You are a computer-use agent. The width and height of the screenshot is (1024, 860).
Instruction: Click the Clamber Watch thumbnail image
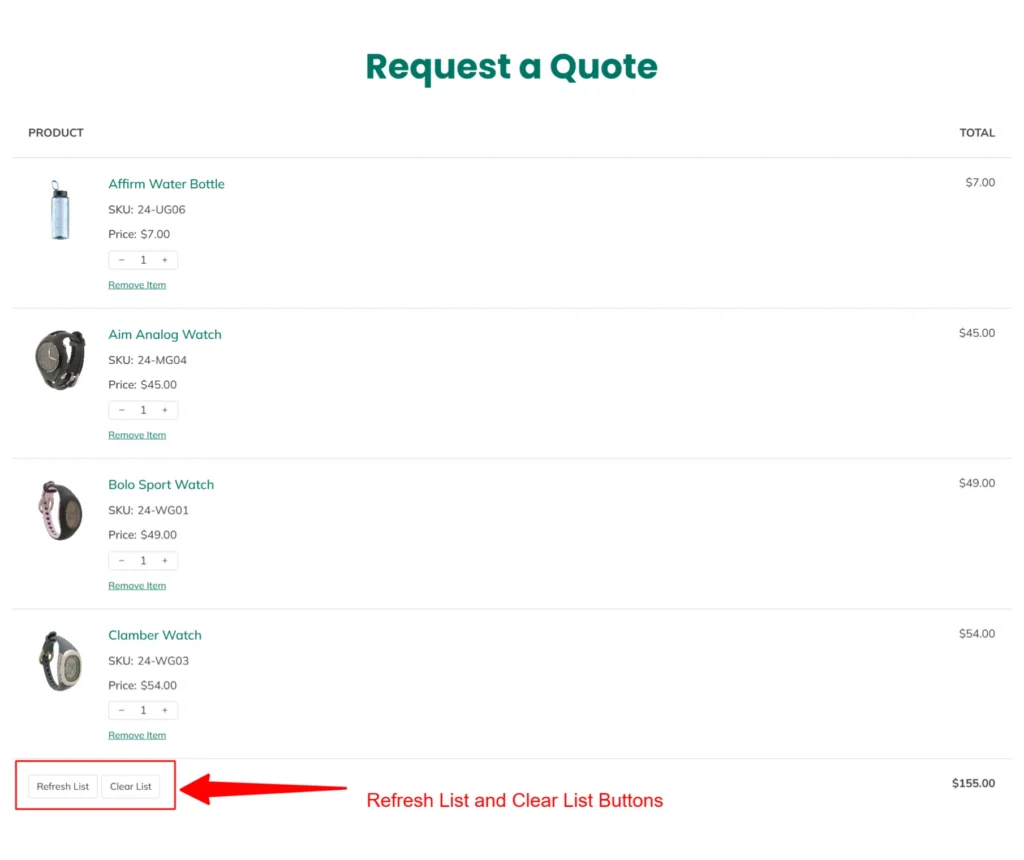pos(59,661)
